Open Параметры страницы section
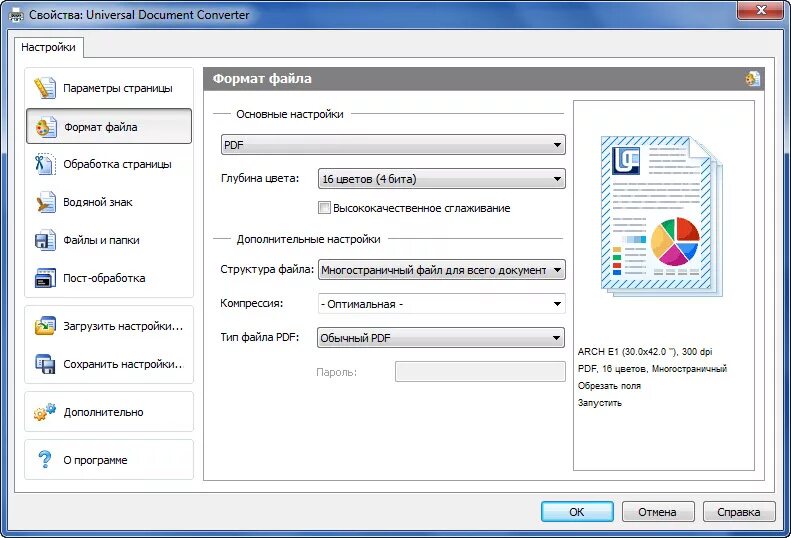Screen dimensions: 791x538 tap(109, 88)
